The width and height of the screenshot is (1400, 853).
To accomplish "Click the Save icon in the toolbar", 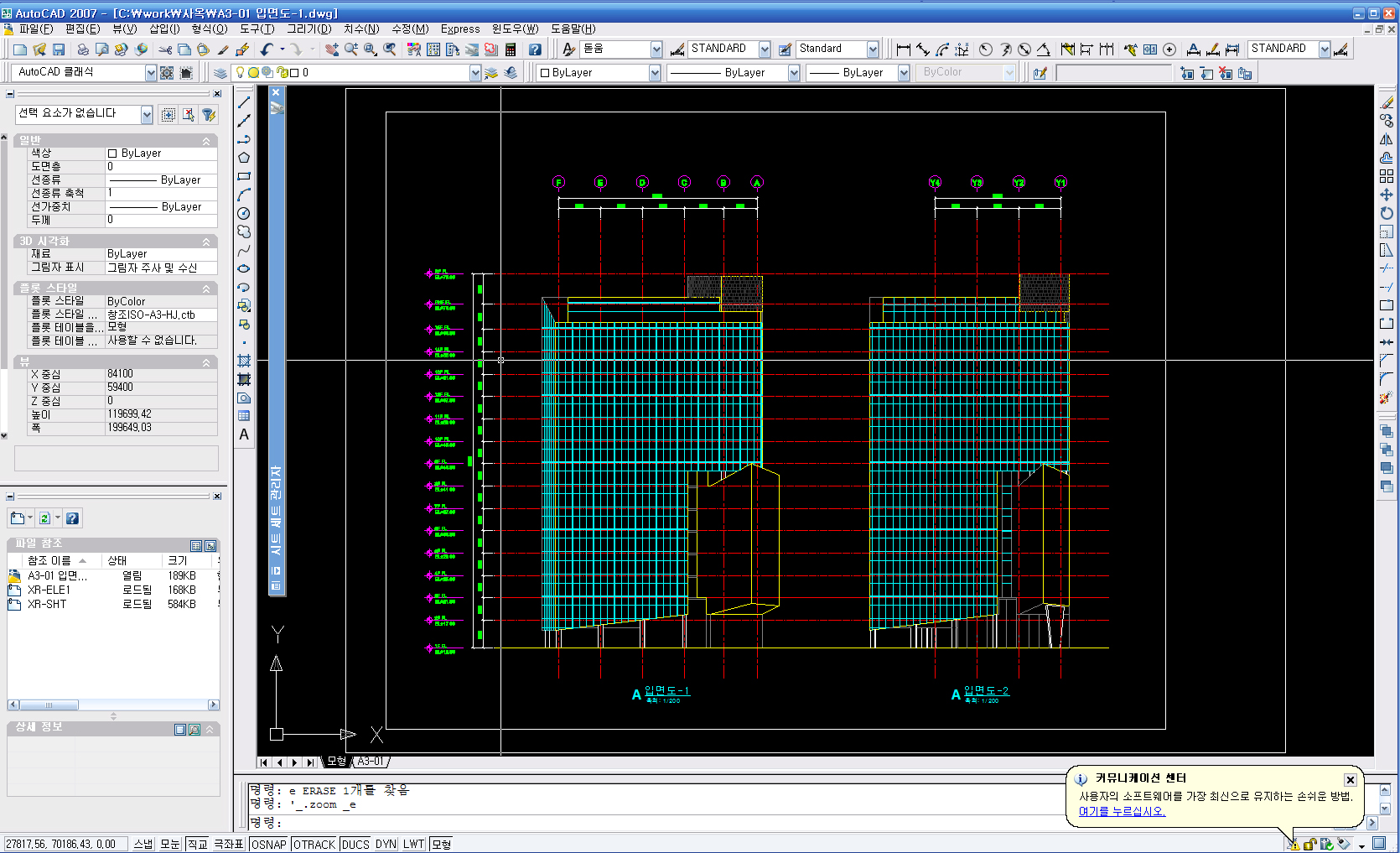I will point(59,49).
